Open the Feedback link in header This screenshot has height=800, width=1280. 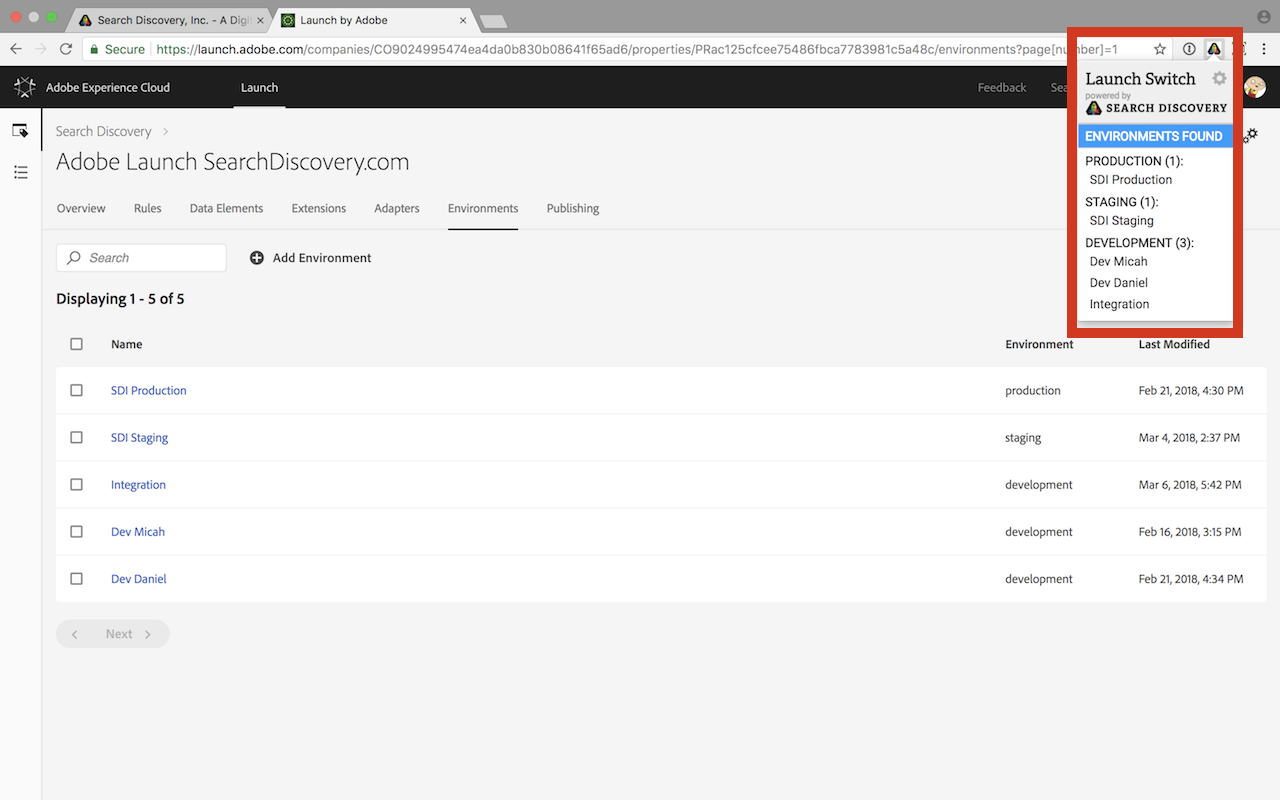point(1002,87)
